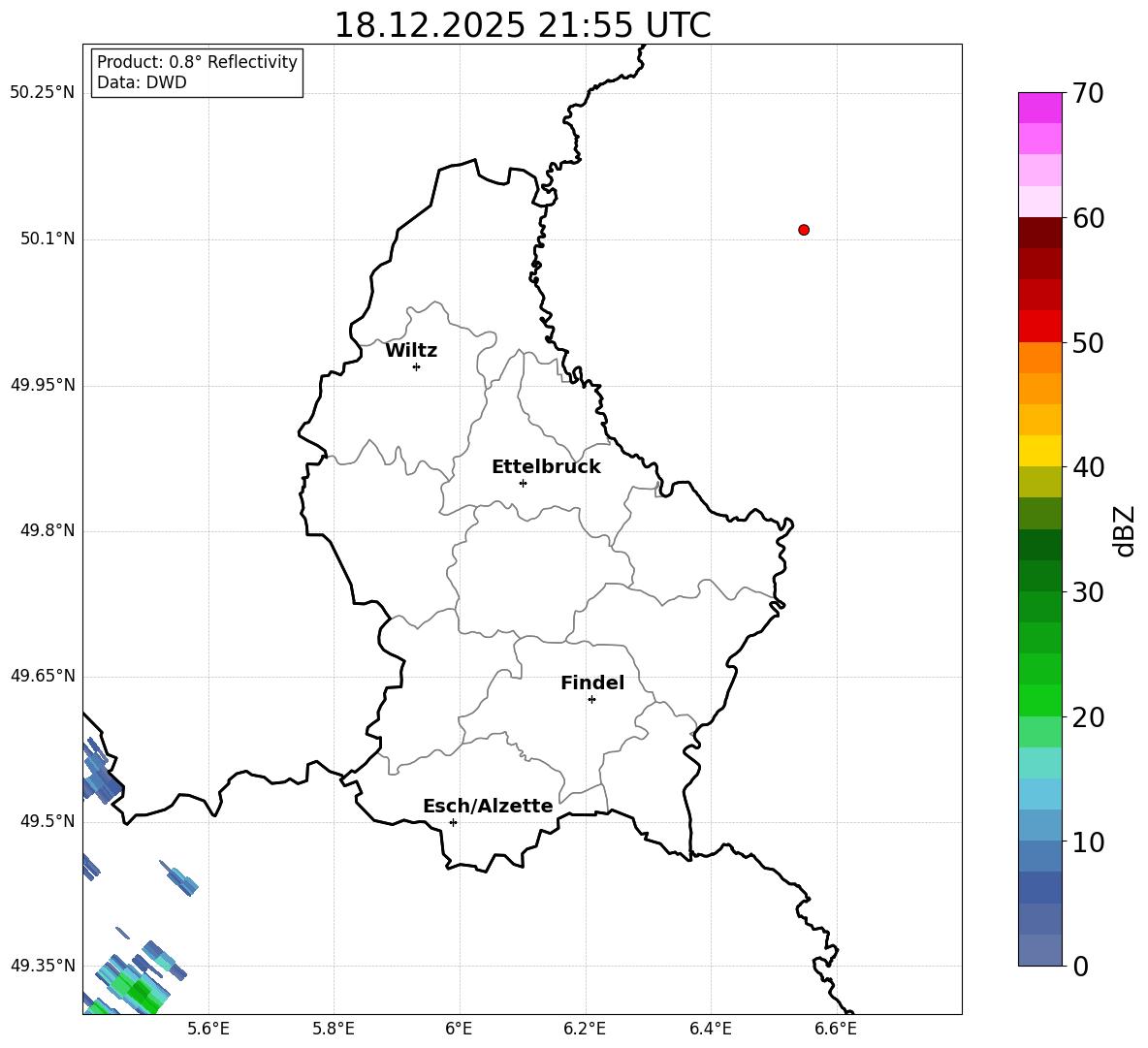Click the 6°E longitude label
Image resolution: width=1148 pixels, height=1048 pixels.
[459, 1029]
